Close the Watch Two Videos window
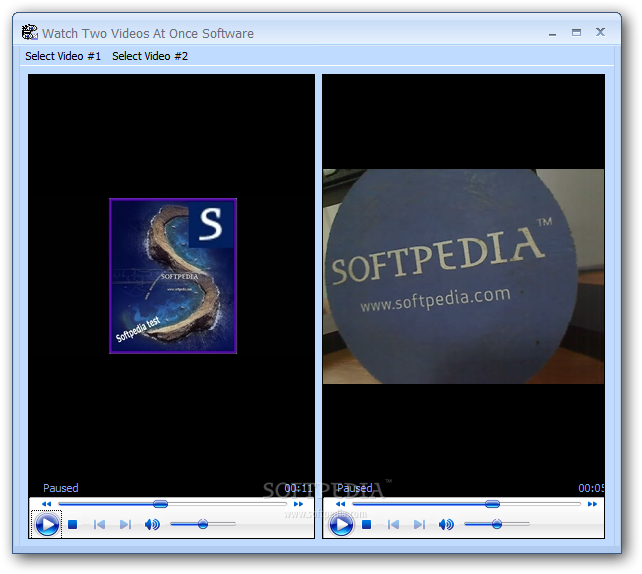The image size is (642, 574). click(600, 32)
